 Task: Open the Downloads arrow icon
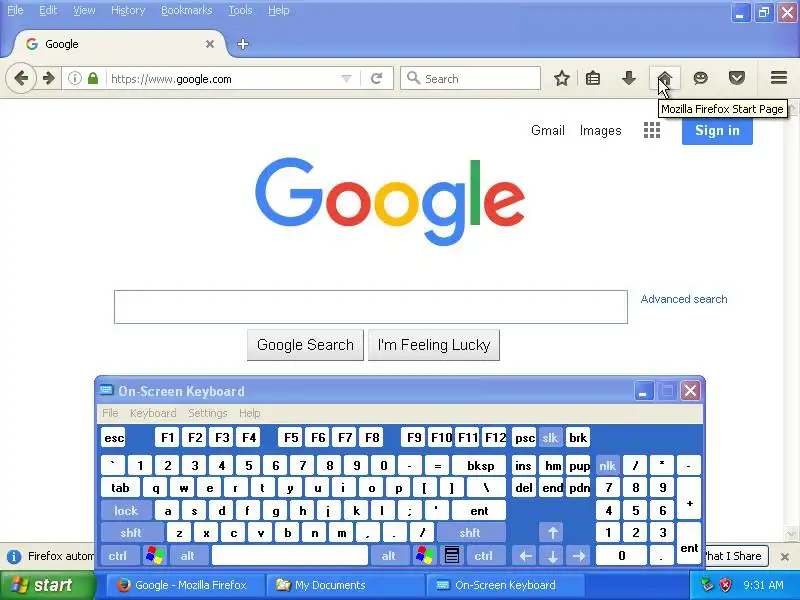point(629,79)
